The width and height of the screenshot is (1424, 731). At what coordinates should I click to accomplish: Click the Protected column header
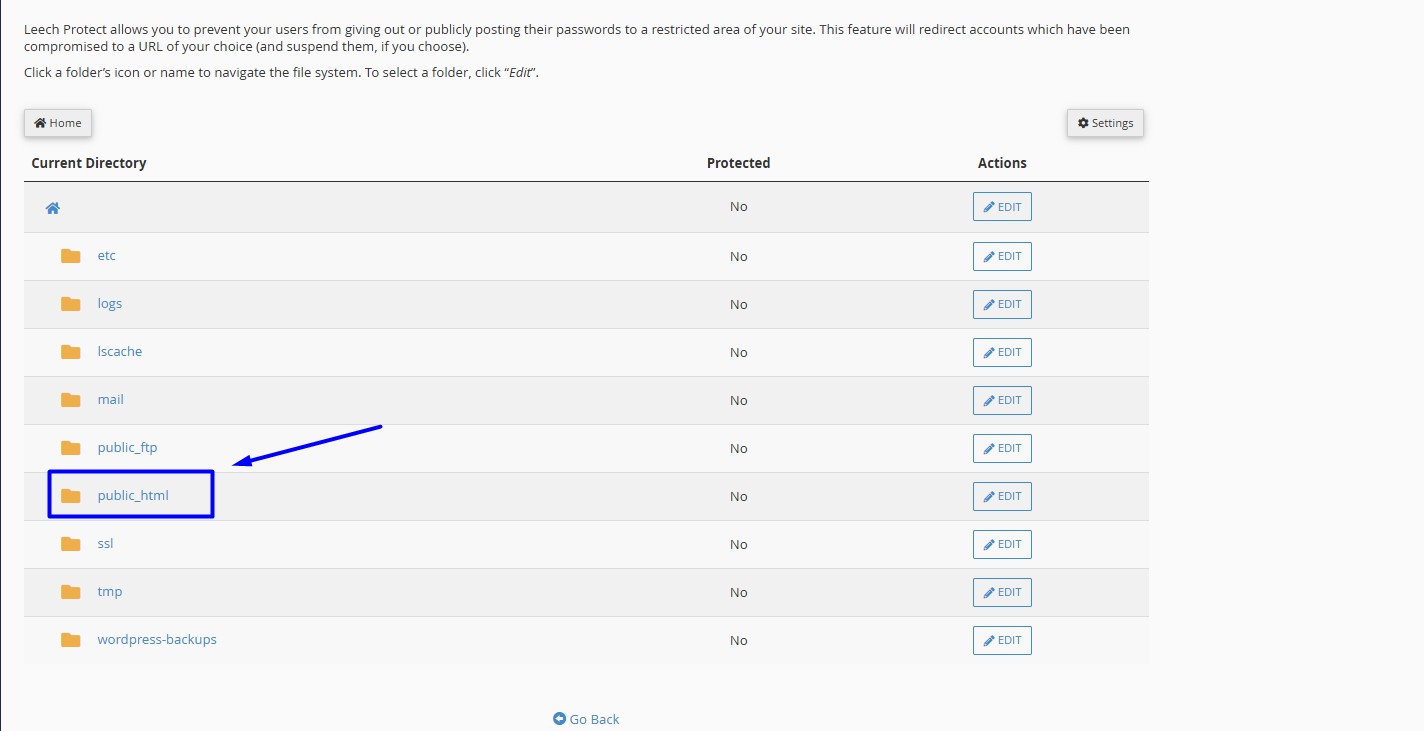tap(738, 163)
